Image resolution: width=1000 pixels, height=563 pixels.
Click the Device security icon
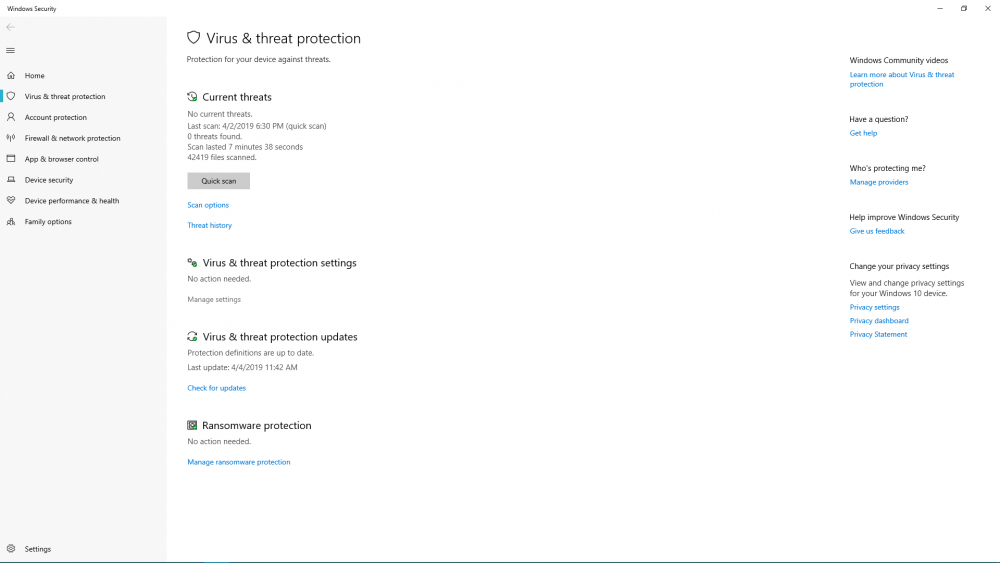[11, 180]
